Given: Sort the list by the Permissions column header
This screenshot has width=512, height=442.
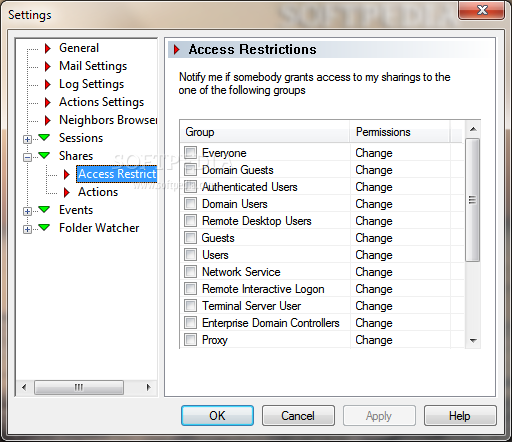Looking at the screenshot, I should pyautogui.click(x=400, y=132).
